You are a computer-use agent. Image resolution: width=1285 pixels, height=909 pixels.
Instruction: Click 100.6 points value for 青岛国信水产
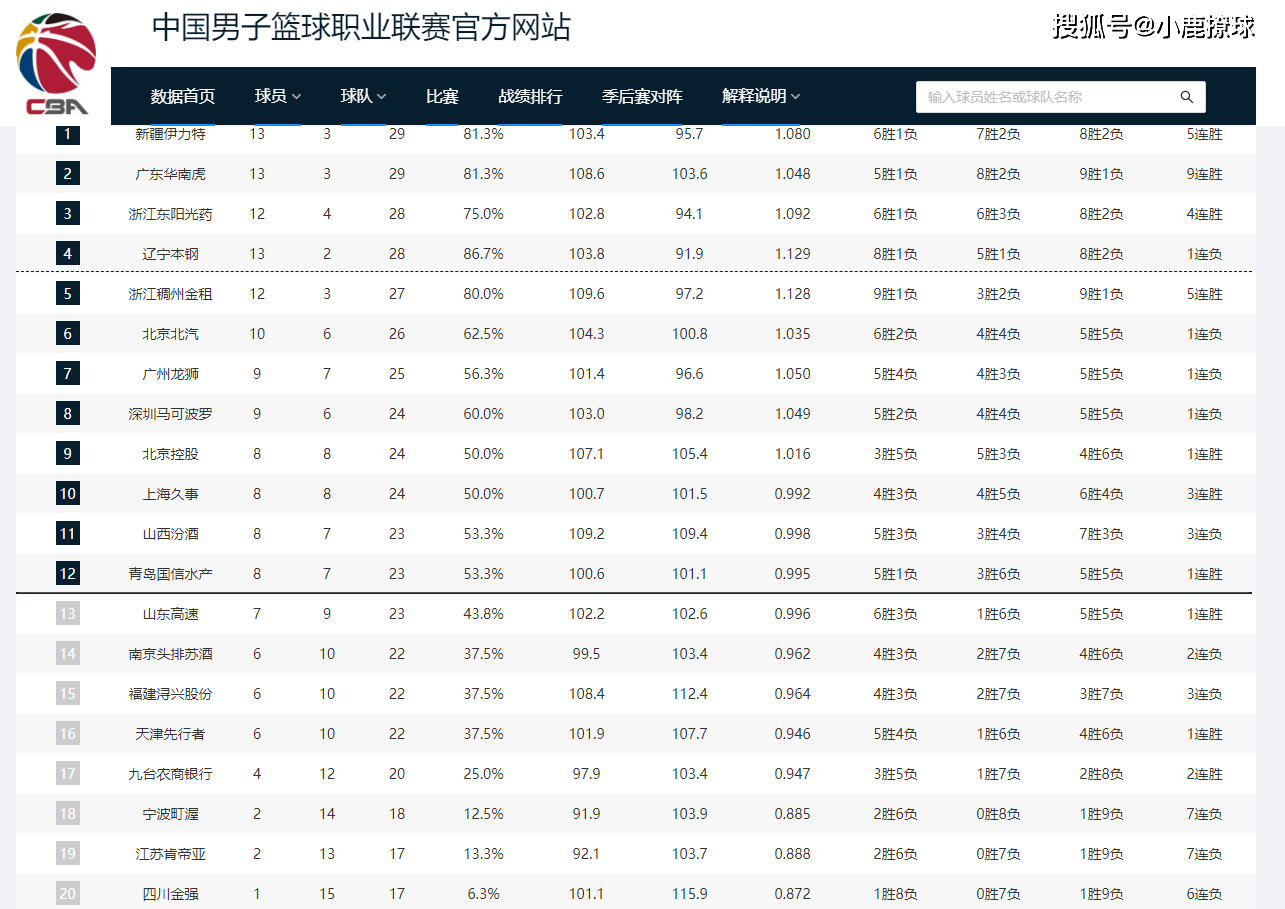[587, 574]
